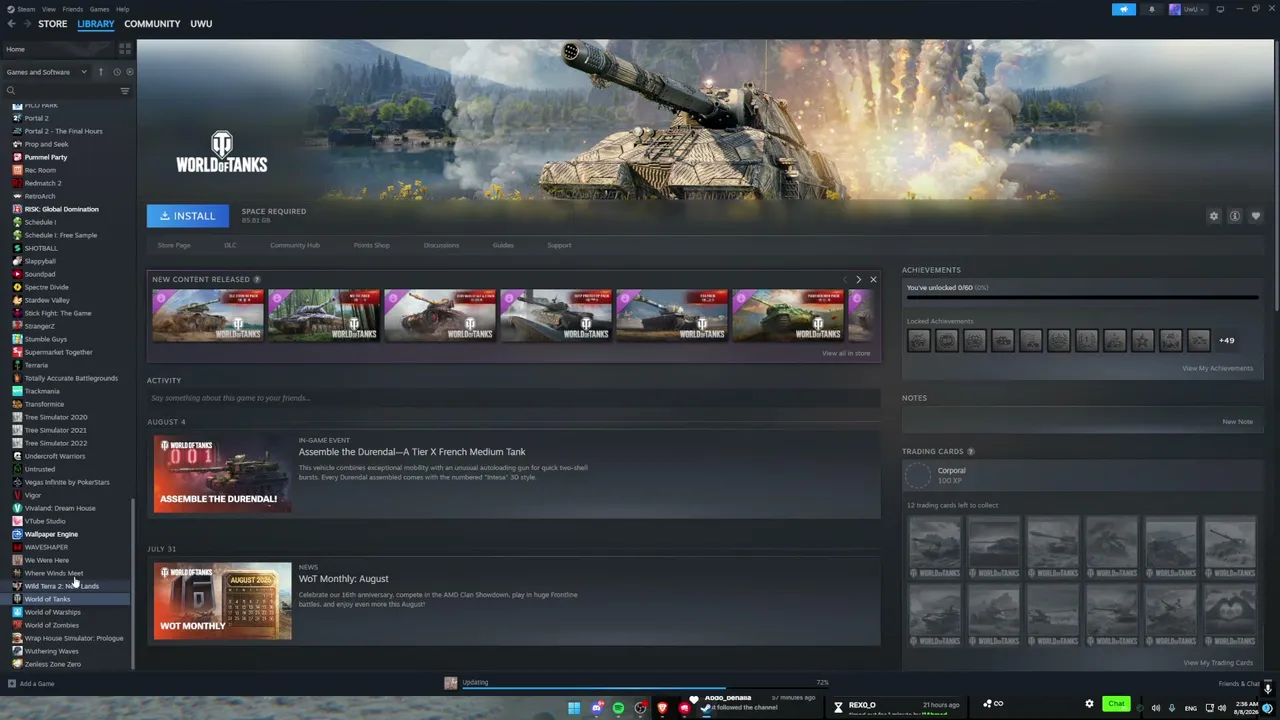Go back using the navigation arrow

pos(11,24)
